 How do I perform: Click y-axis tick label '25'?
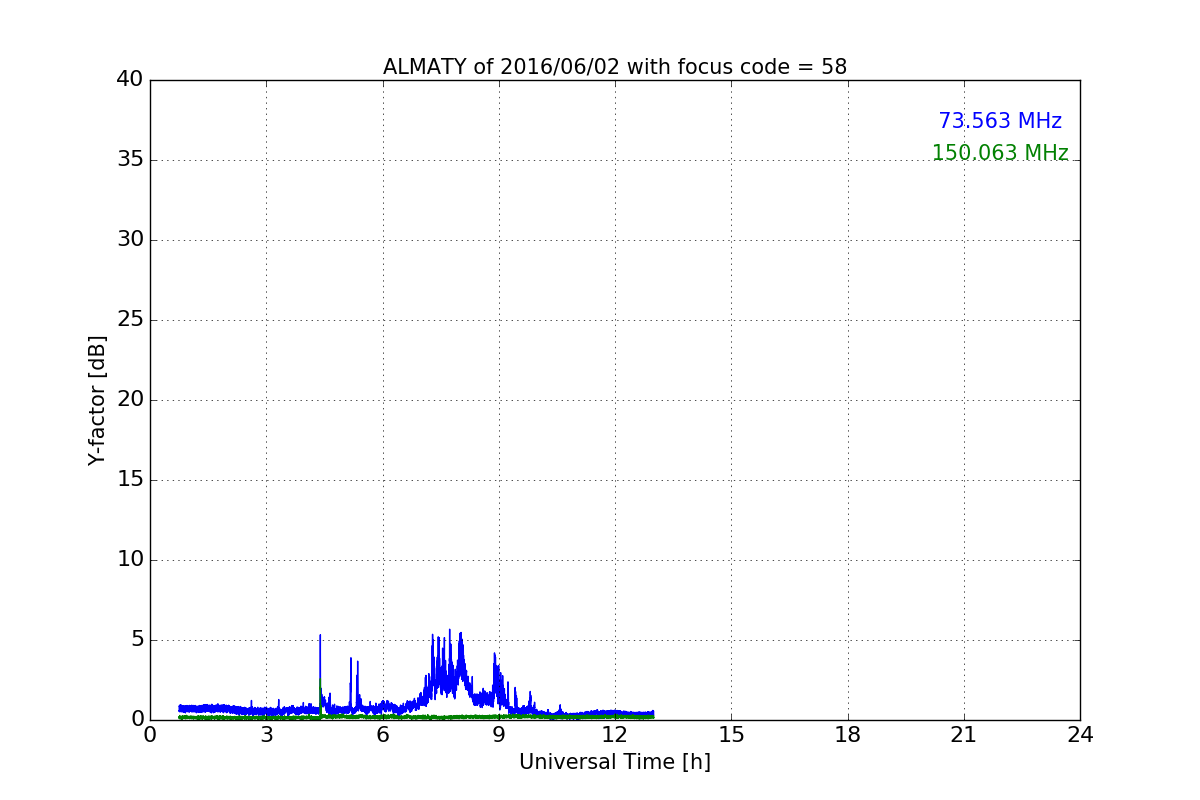point(130,320)
